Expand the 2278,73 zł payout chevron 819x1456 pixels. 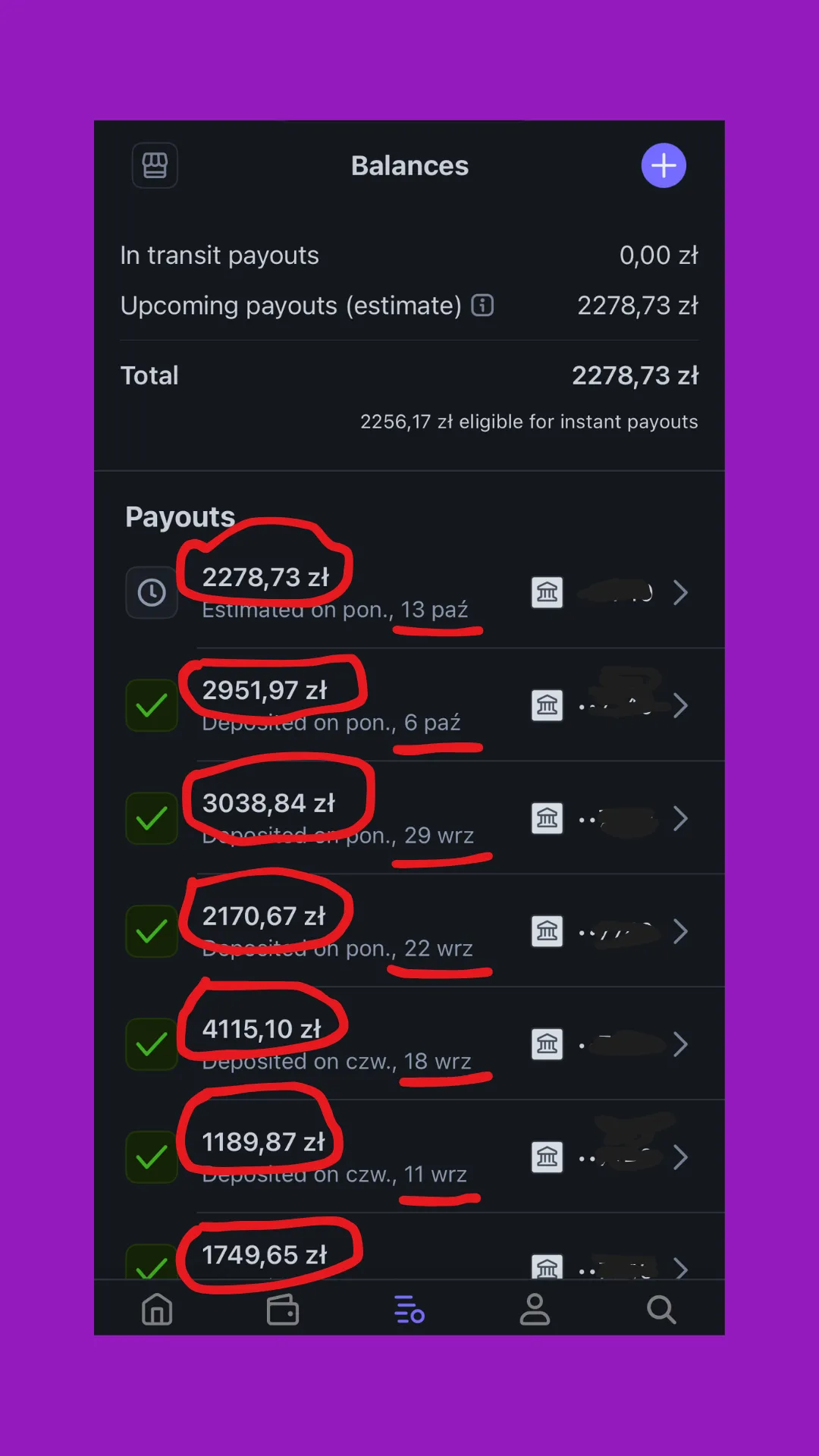(x=680, y=592)
